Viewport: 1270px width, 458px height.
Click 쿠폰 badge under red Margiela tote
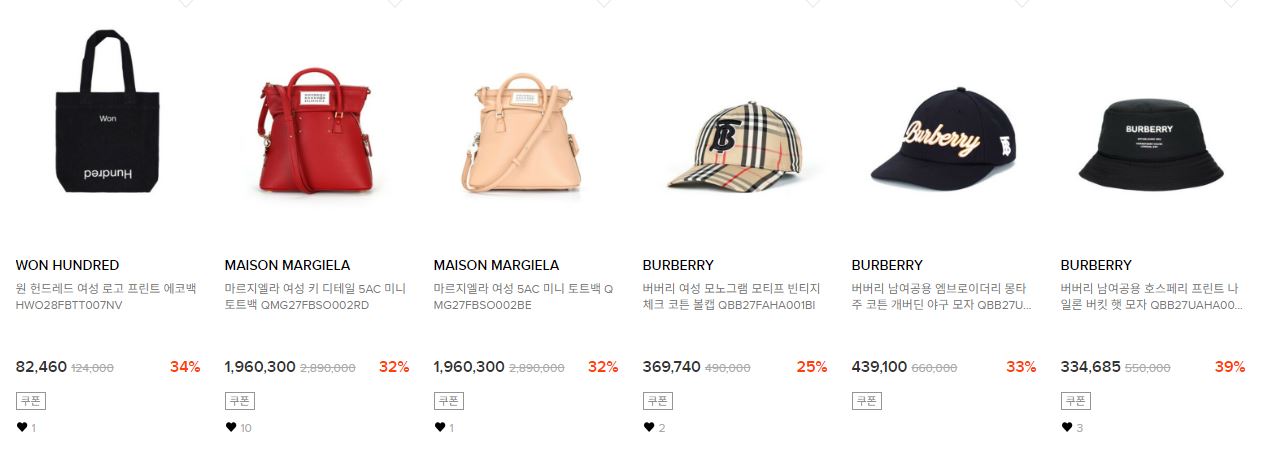click(240, 401)
